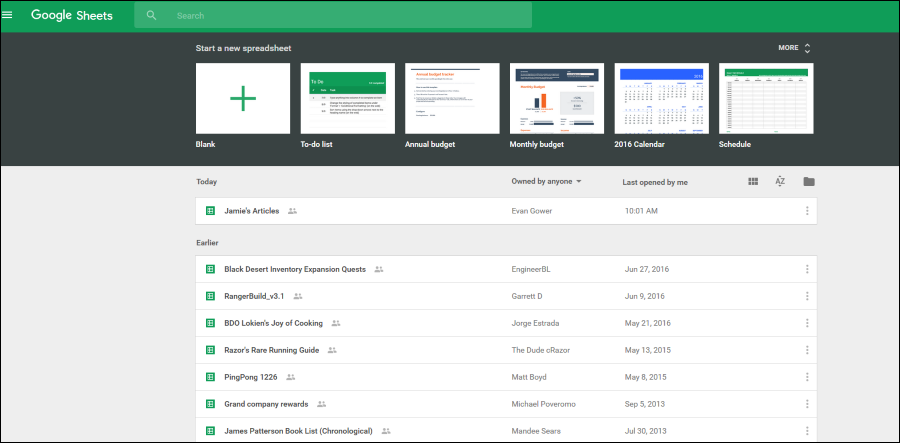
Task: Click shared icon next to BDO Lokien's Joy
Action: point(336,323)
